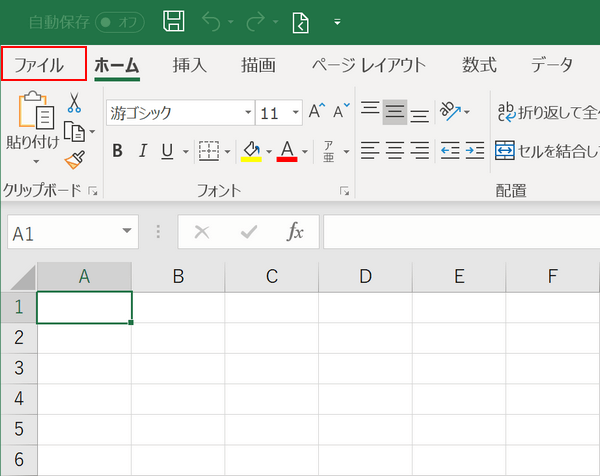This screenshot has width=600, height=476.
Task: Click the Undo arrow icon
Action: 212,21
